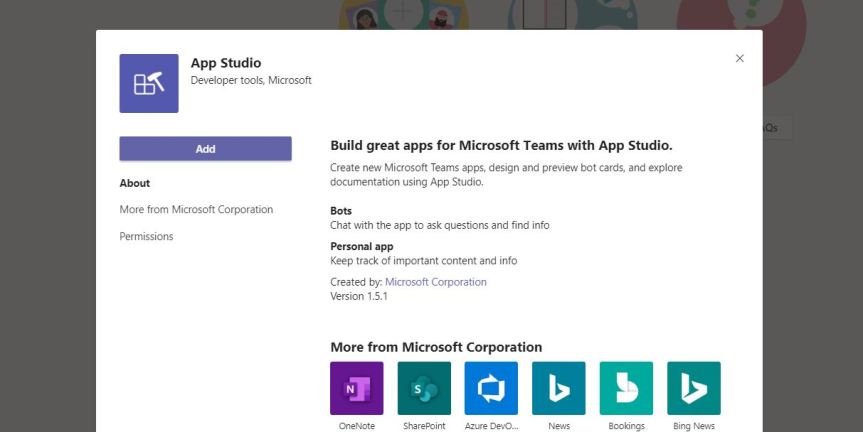
Task: Open the Bookings app icon
Action: coord(626,388)
